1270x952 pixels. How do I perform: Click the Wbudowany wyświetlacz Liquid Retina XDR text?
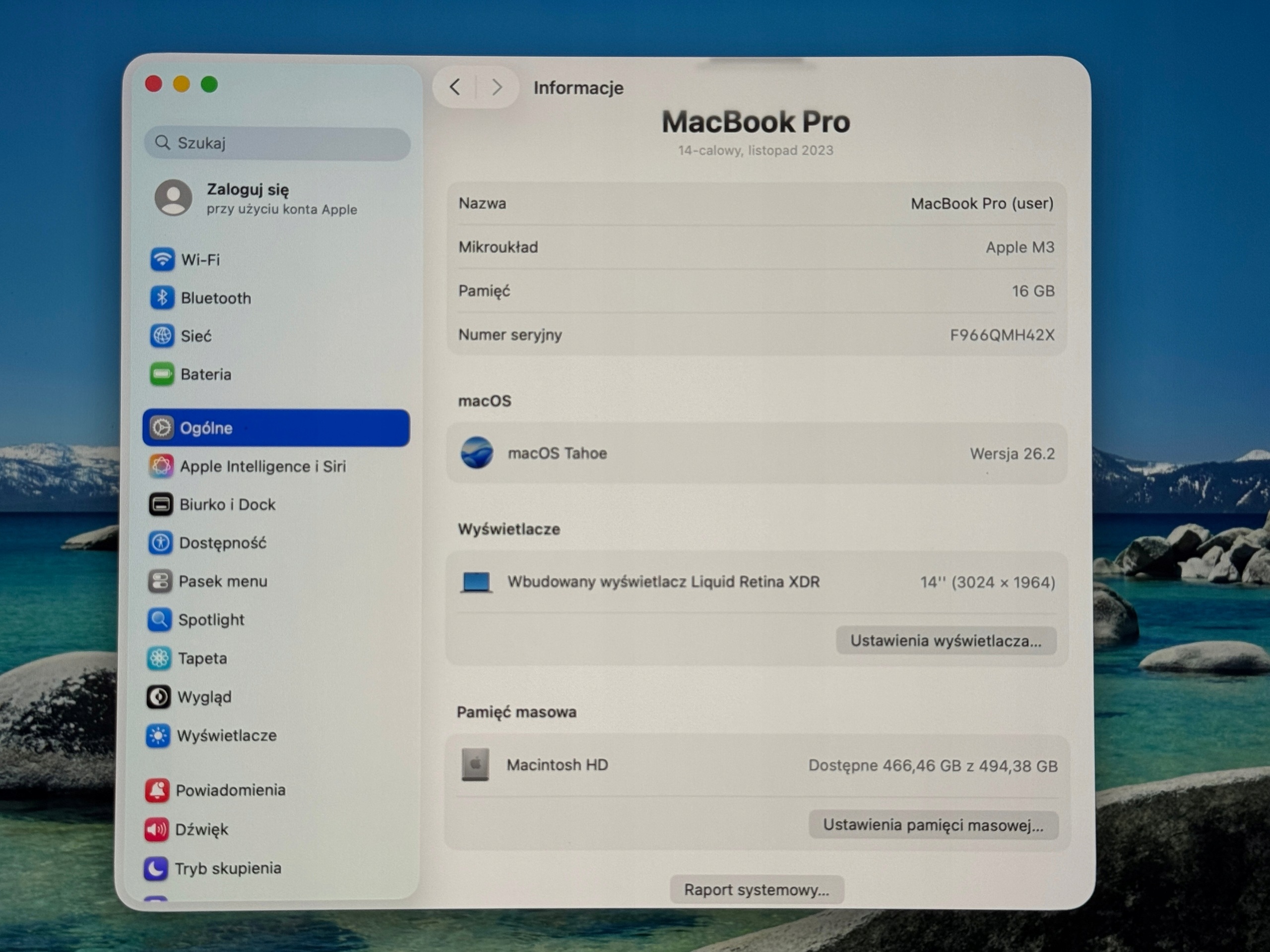[x=664, y=582]
